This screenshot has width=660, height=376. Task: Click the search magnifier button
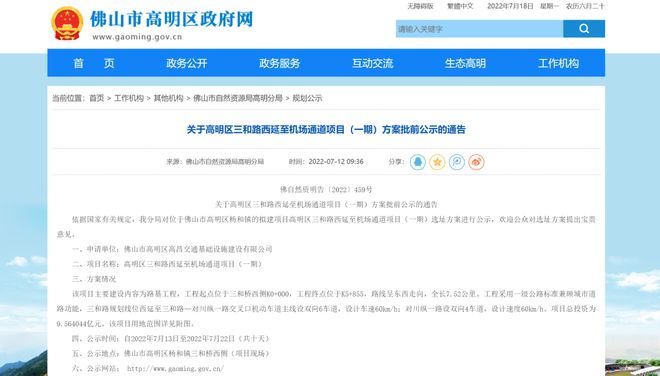pos(584,29)
